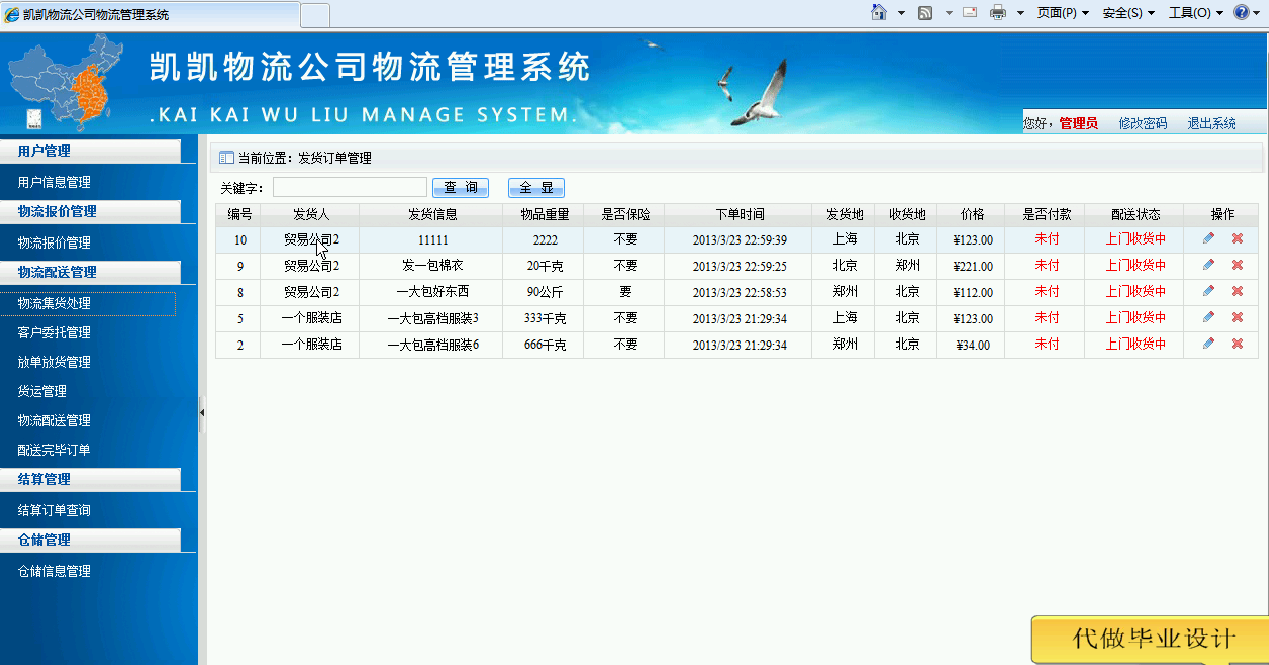Click the 查询 search button
The image size is (1269, 665).
click(x=460, y=188)
